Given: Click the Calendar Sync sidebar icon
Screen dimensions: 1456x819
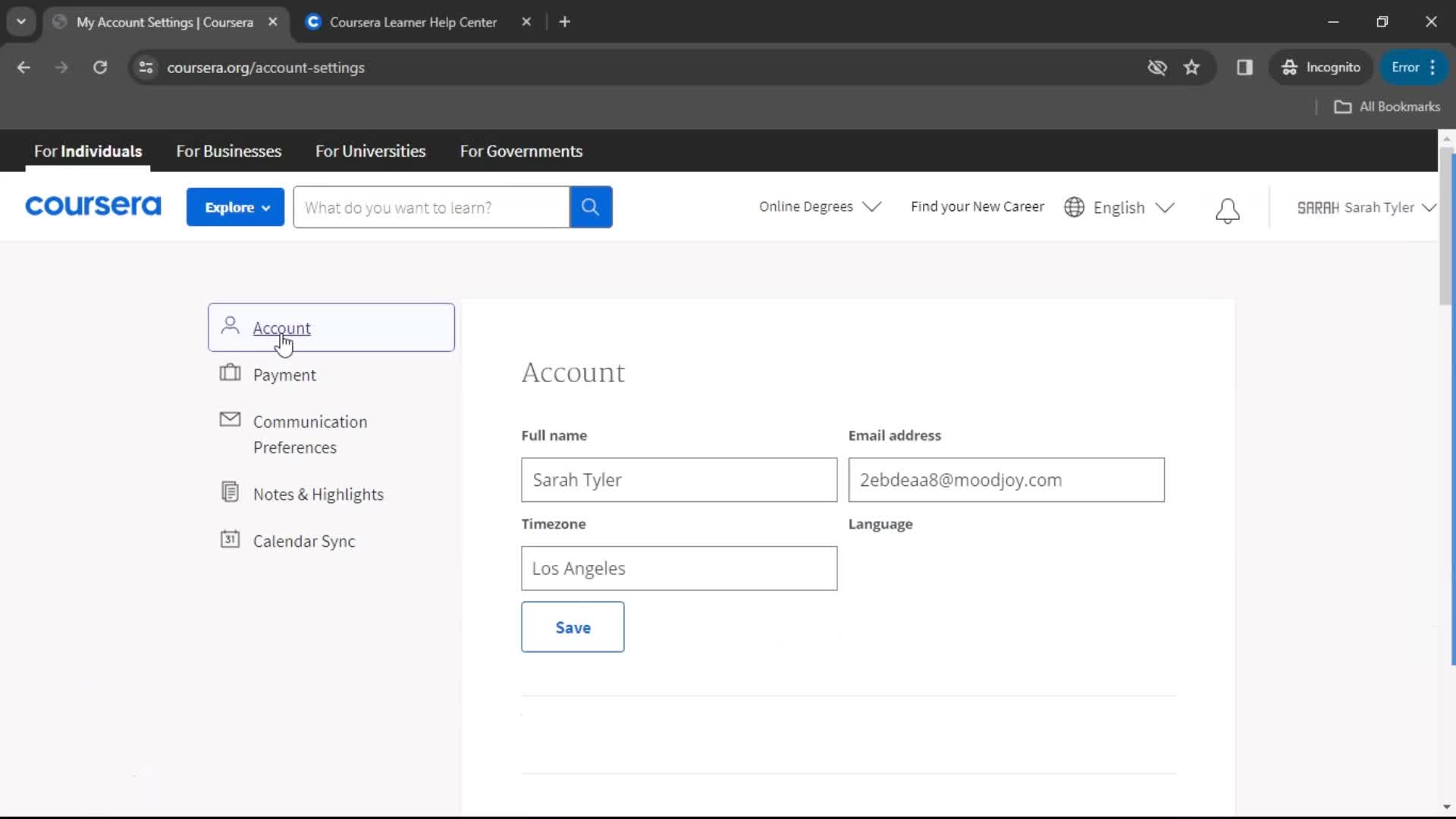Looking at the screenshot, I should [231, 540].
